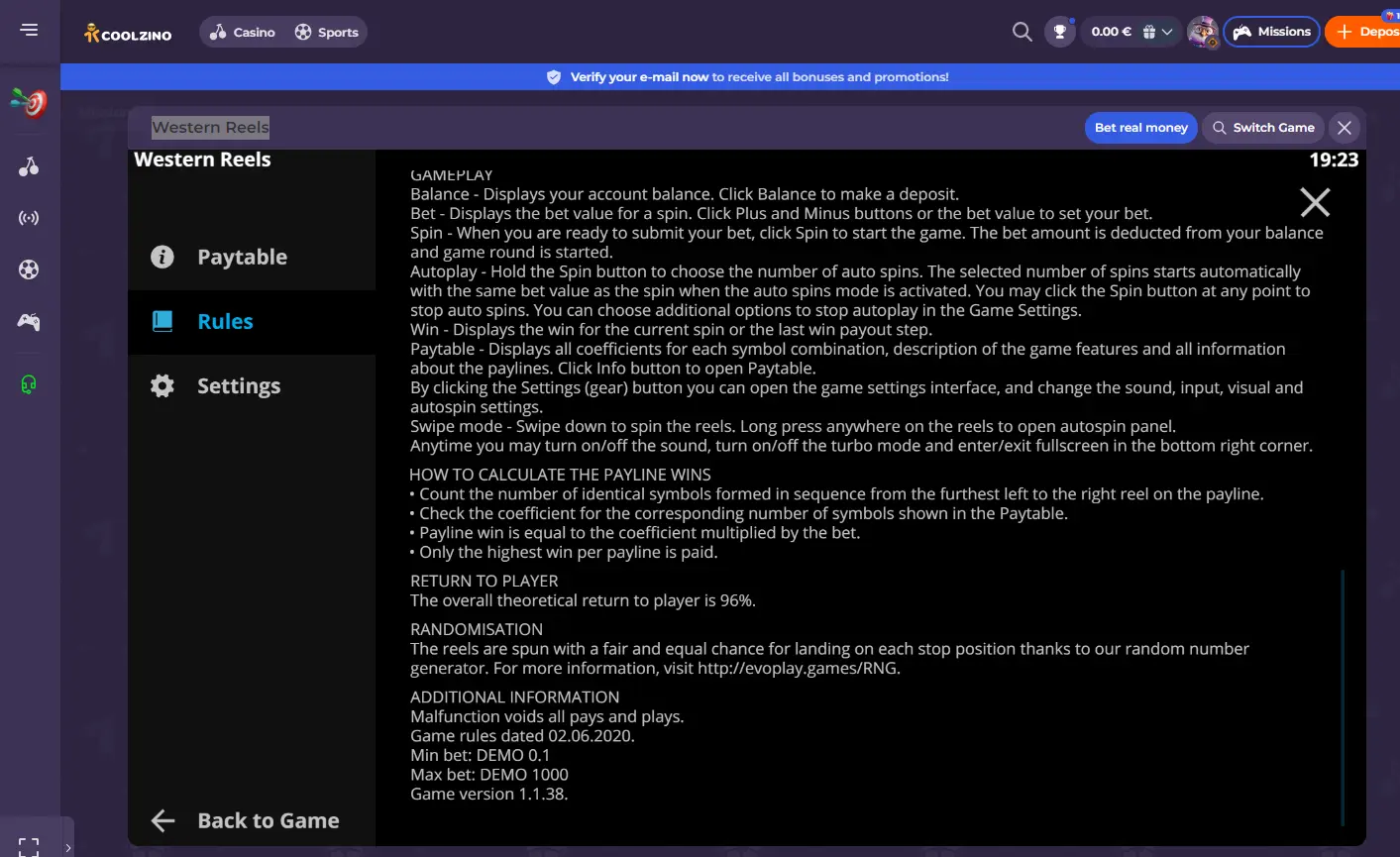This screenshot has height=857, width=1400.
Task: Expand the sidebar with the small chevron
Action: pyautogui.click(x=67, y=847)
